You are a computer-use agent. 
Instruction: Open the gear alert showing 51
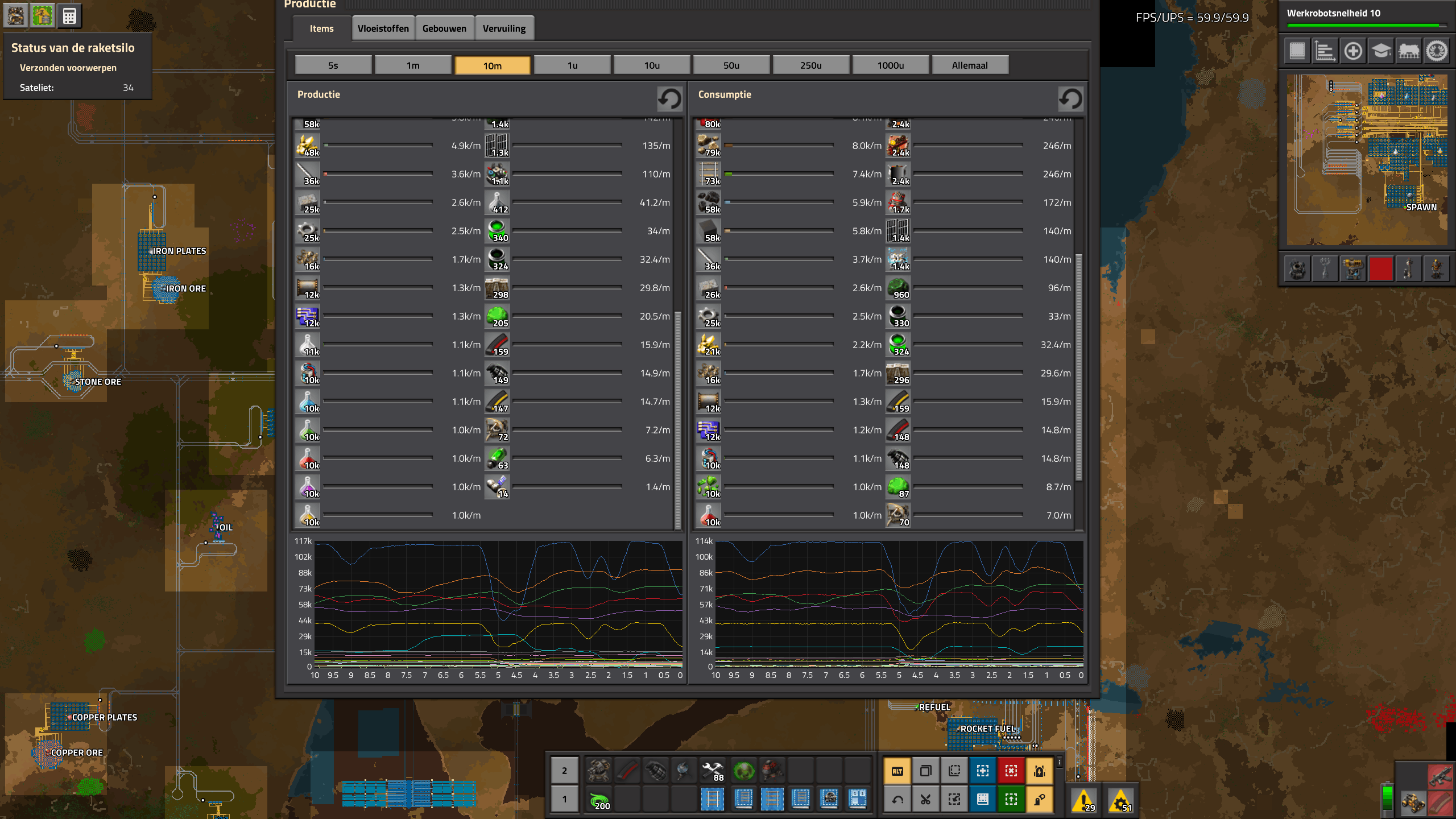point(1120,800)
